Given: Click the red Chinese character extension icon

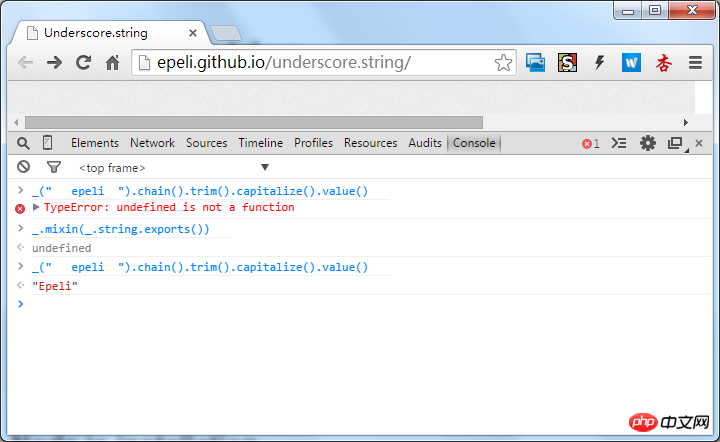Looking at the screenshot, I should (664, 63).
